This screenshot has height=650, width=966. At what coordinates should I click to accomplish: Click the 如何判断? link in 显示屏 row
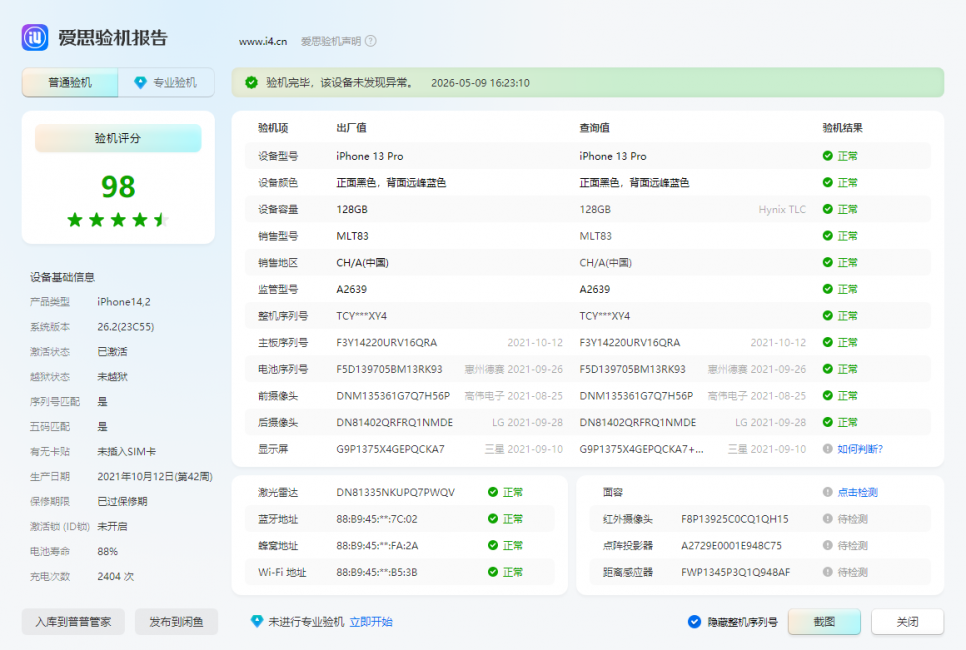click(x=860, y=449)
